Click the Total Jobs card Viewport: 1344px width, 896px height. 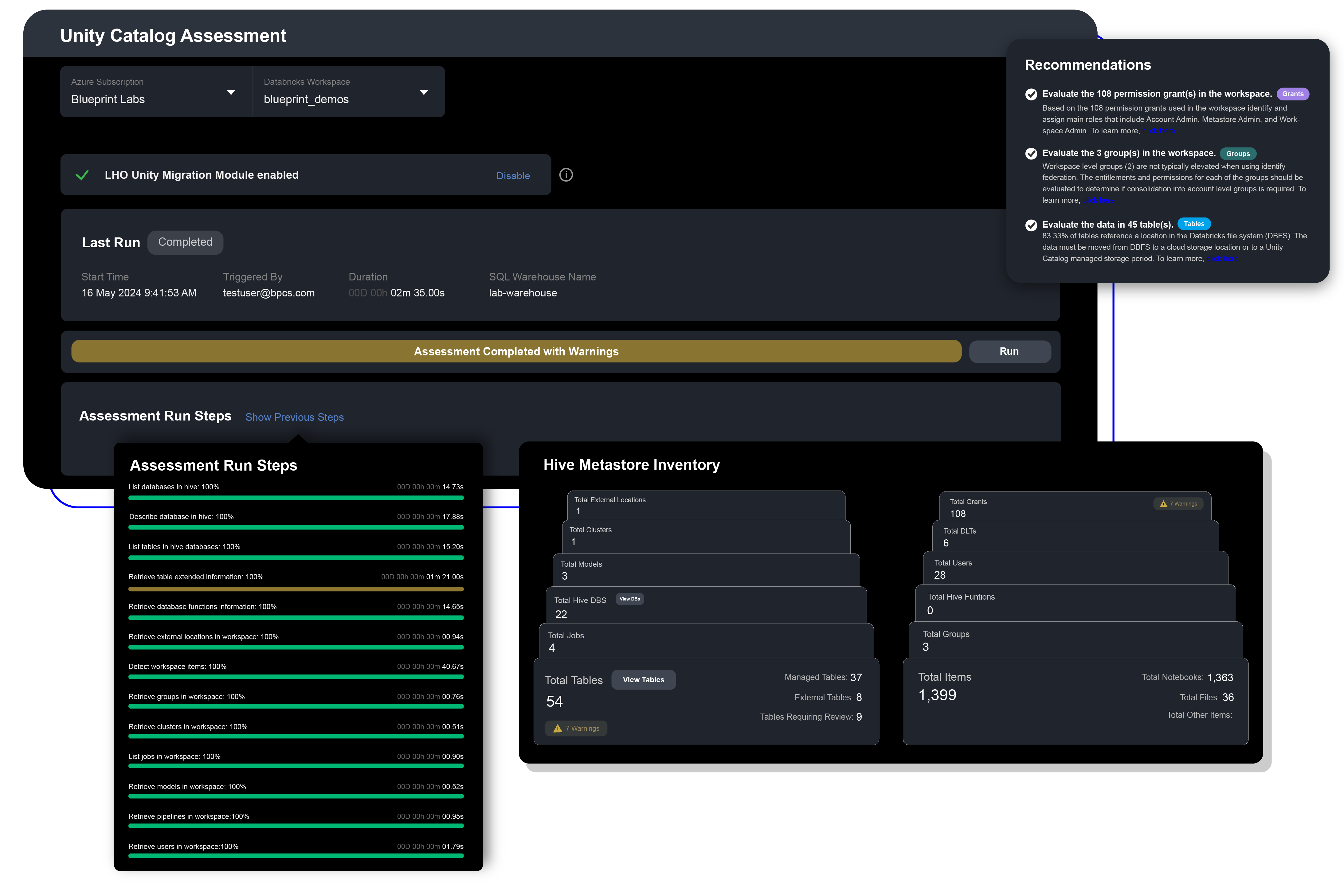[x=706, y=641]
